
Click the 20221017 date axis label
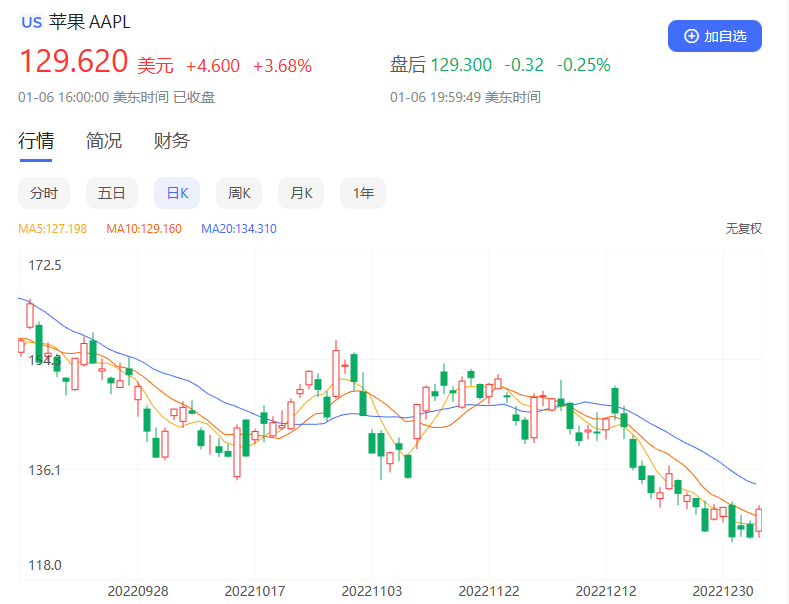click(x=255, y=591)
